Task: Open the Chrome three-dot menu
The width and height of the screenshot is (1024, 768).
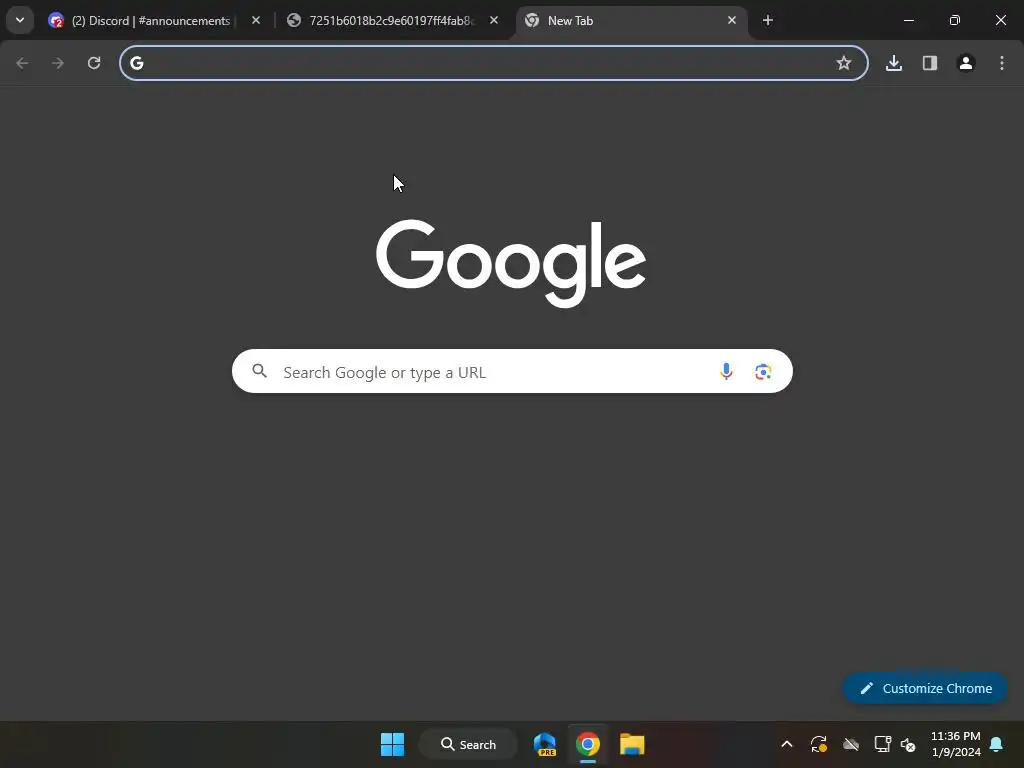Action: (x=1002, y=63)
